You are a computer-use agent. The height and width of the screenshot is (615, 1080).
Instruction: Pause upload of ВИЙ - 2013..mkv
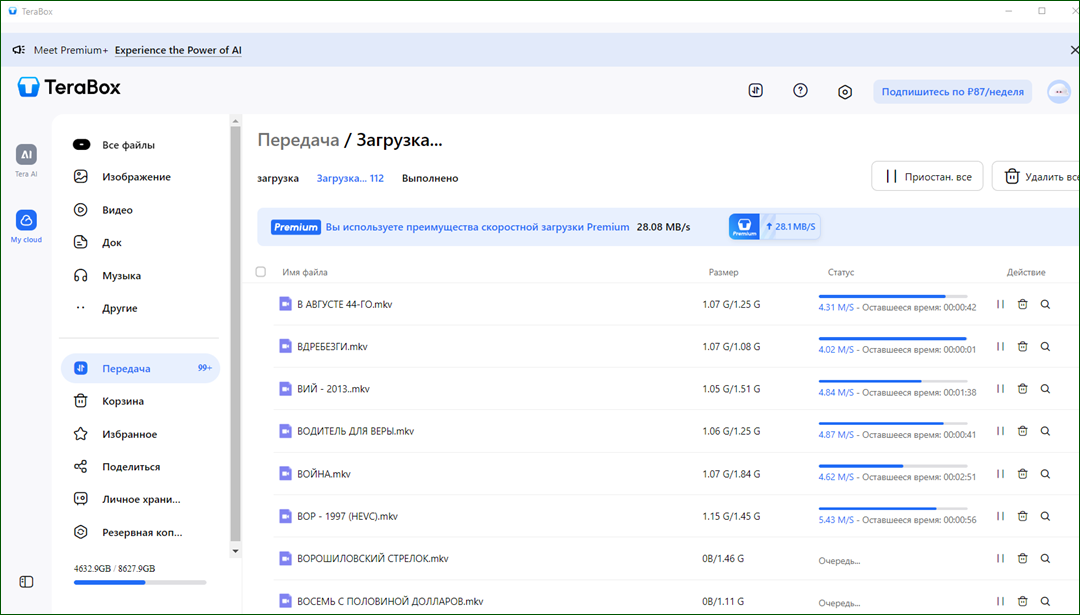[x=1000, y=389]
